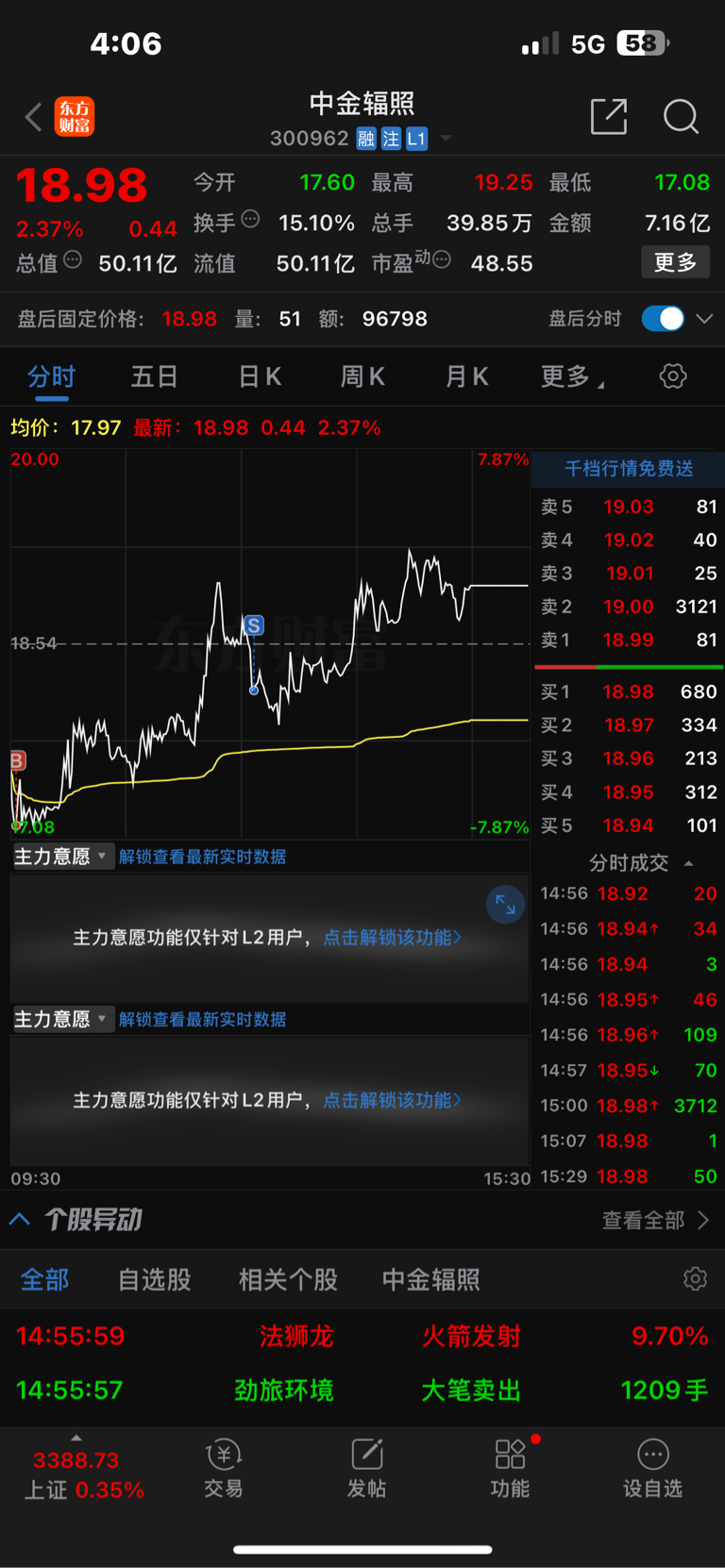Tap the large 18.98 current price

82,185
